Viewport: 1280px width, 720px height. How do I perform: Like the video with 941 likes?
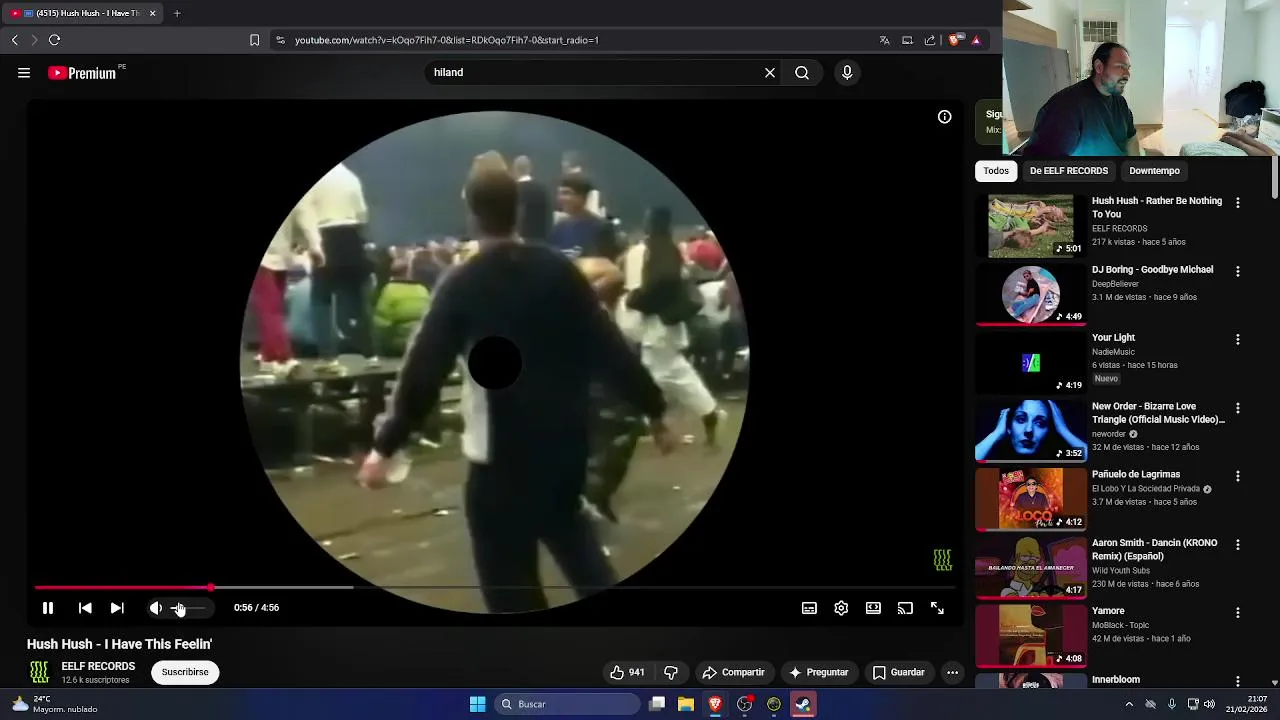(628, 672)
